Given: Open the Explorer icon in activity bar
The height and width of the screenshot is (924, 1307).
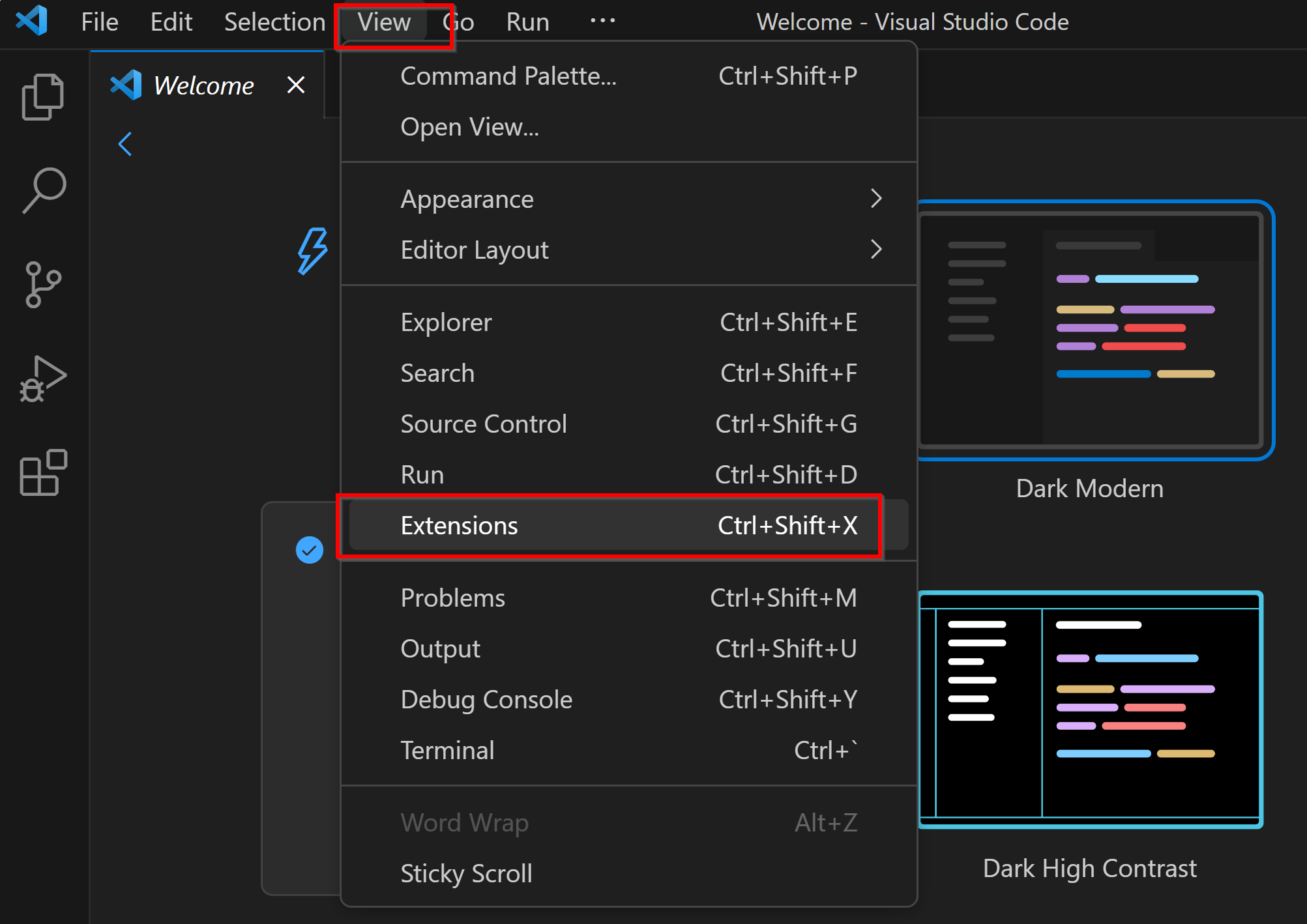Looking at the screenshot, I should [43, 96].
